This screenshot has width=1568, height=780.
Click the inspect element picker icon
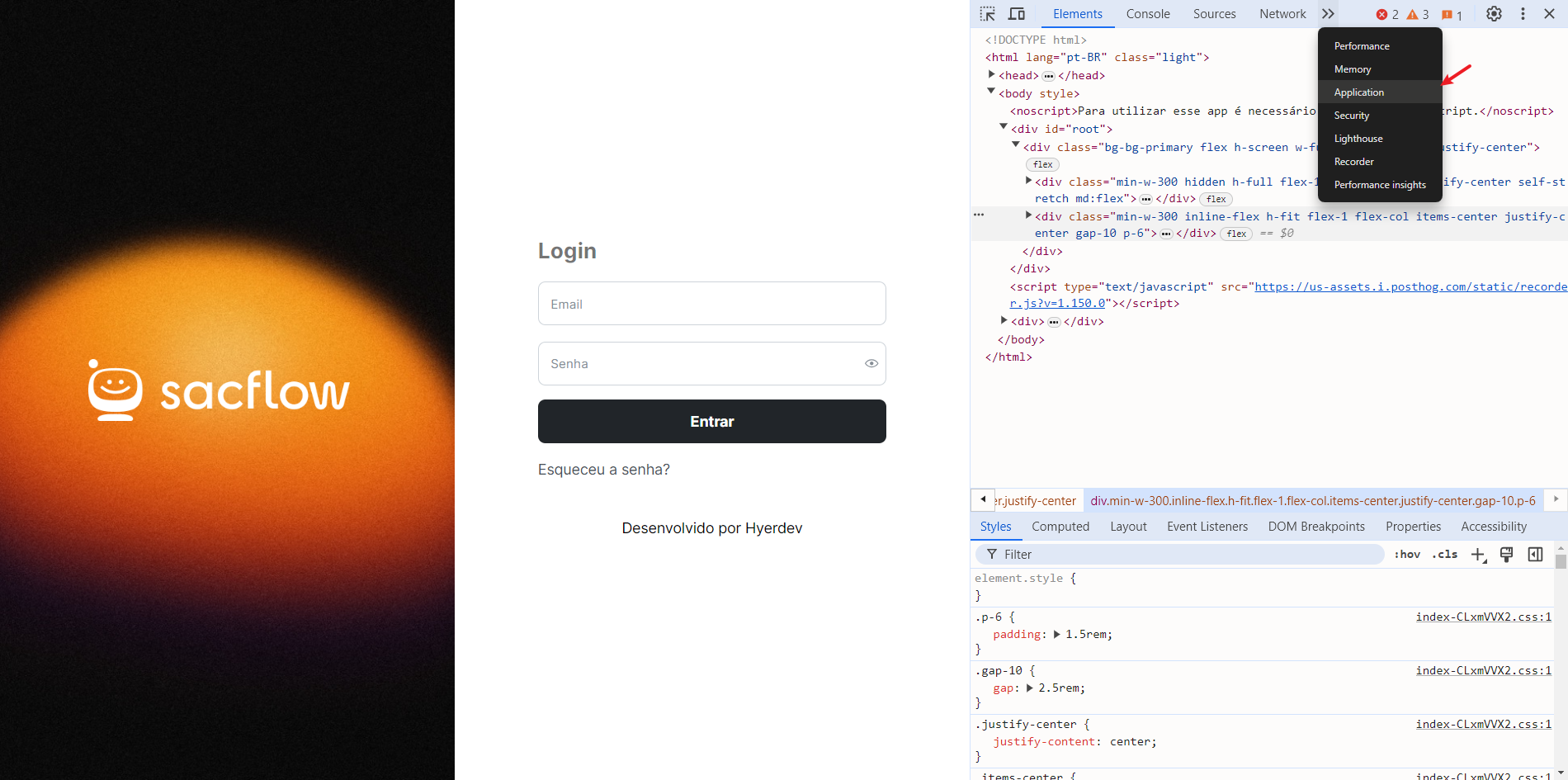987,14
